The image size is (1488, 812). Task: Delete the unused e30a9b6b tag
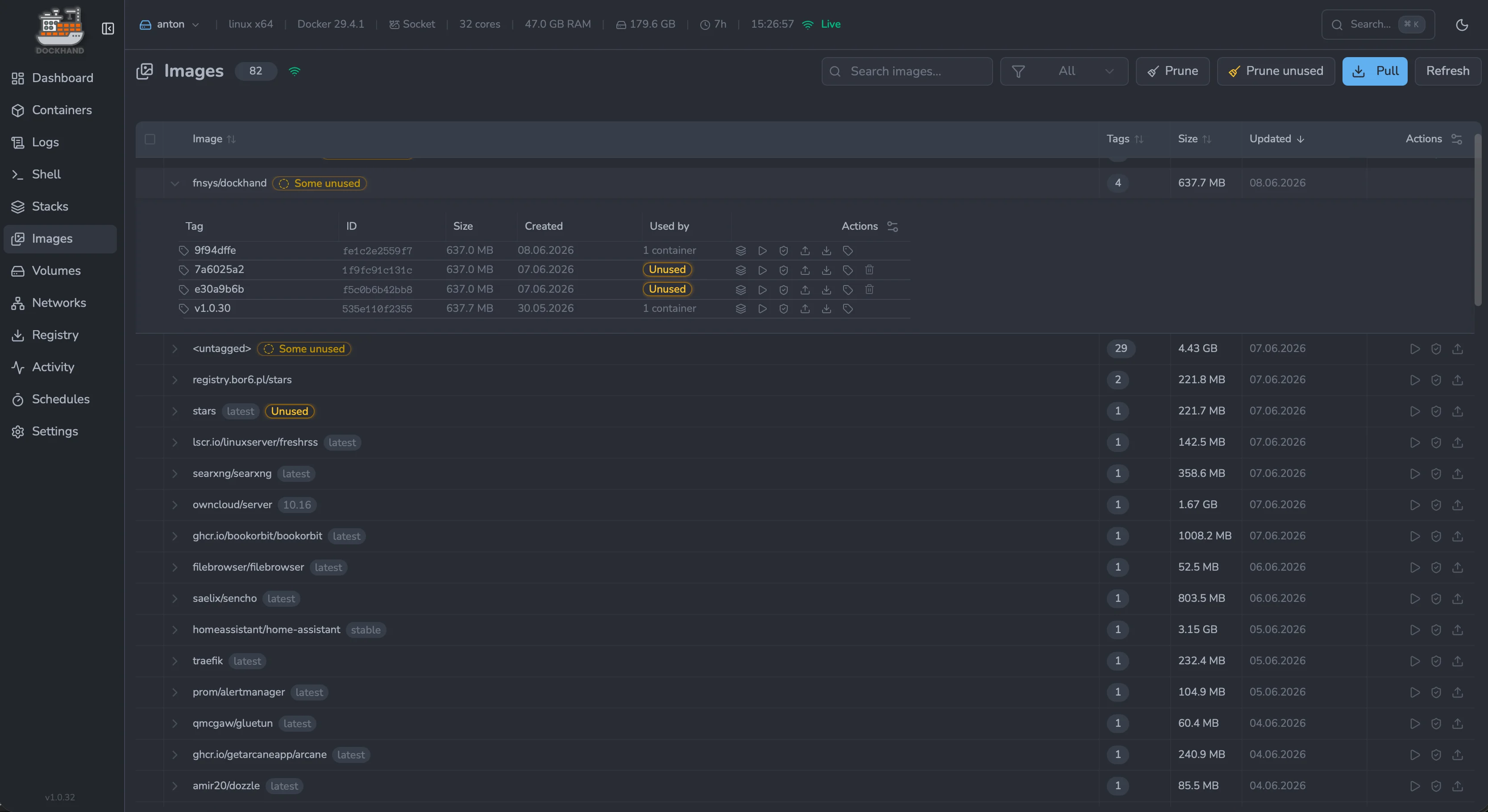pos(869,290)
